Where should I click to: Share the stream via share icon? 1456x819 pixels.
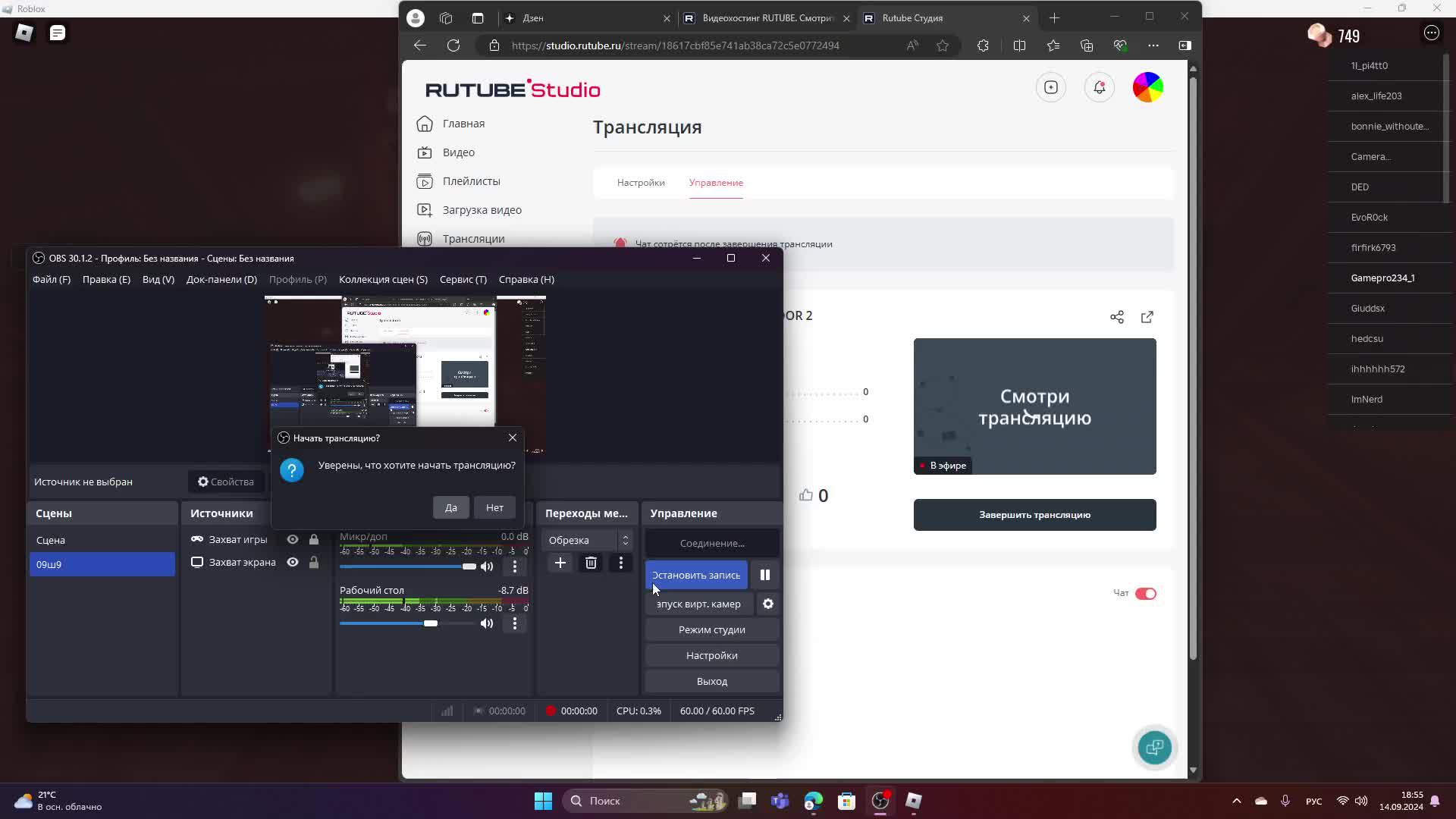coord(1117,317)
